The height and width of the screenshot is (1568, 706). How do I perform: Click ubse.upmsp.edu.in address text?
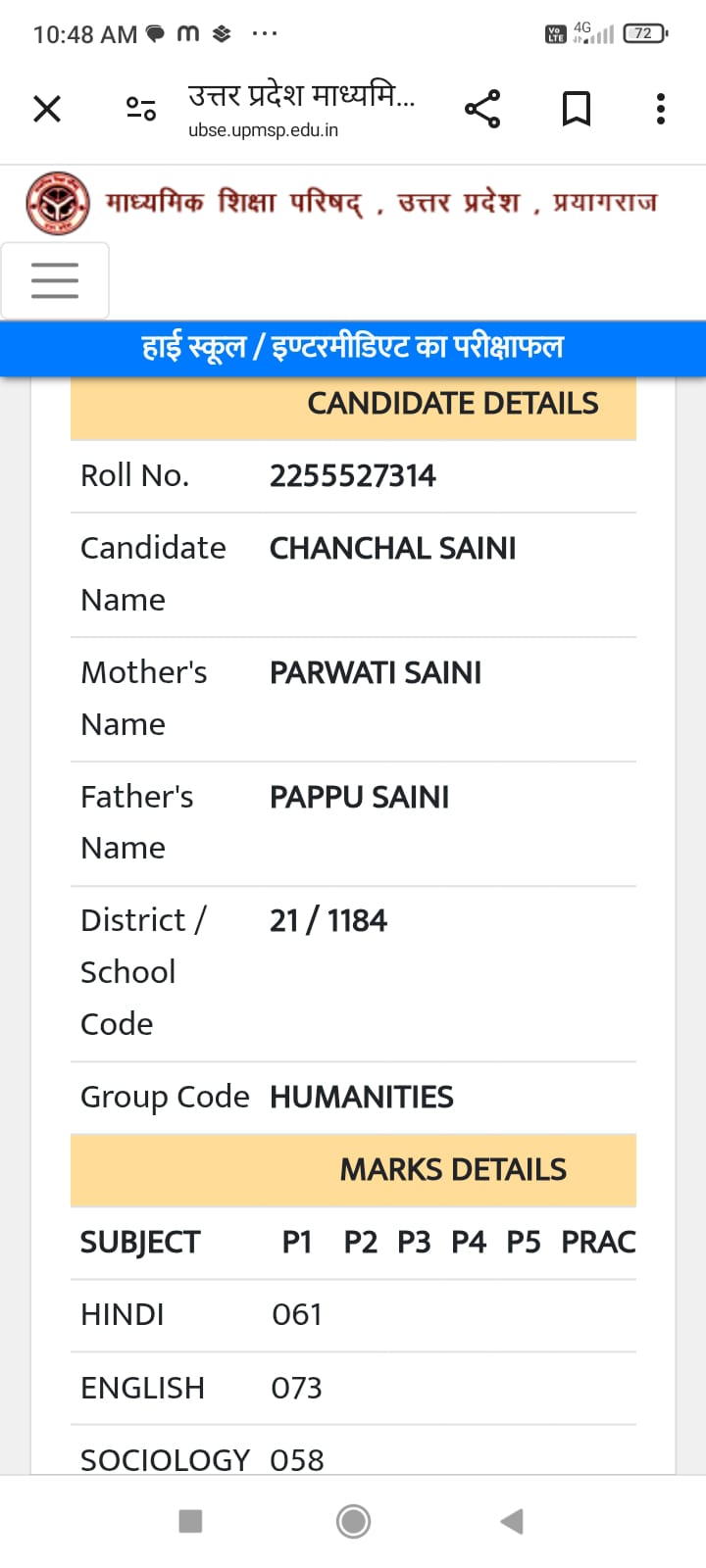click(263, 130)
